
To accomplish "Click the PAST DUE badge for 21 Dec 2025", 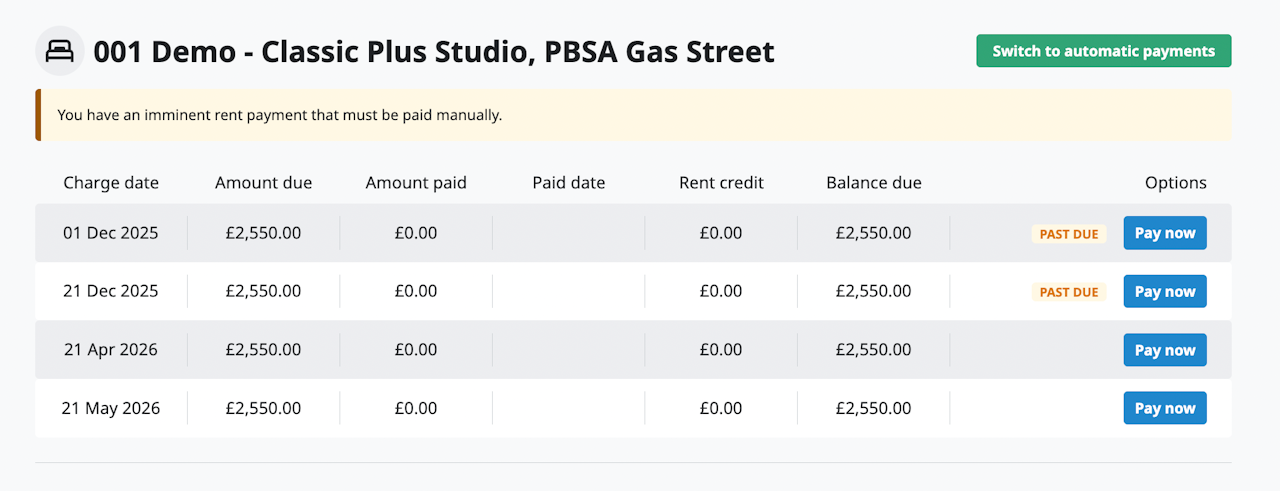I will 1068,292.
